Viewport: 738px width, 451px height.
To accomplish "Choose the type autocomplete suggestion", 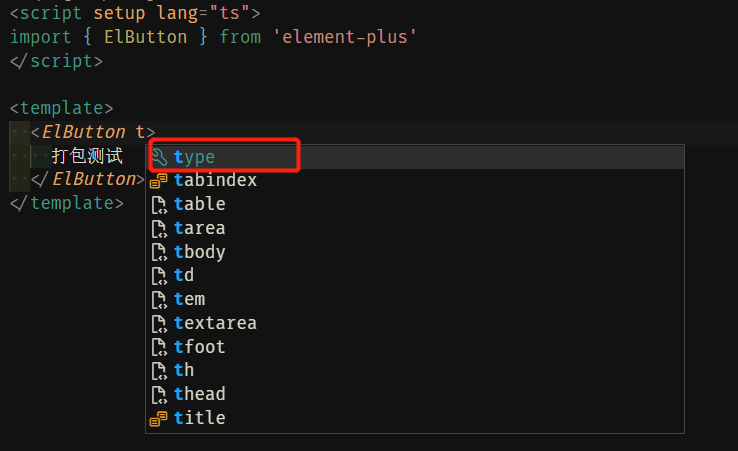I will point(415,157).
